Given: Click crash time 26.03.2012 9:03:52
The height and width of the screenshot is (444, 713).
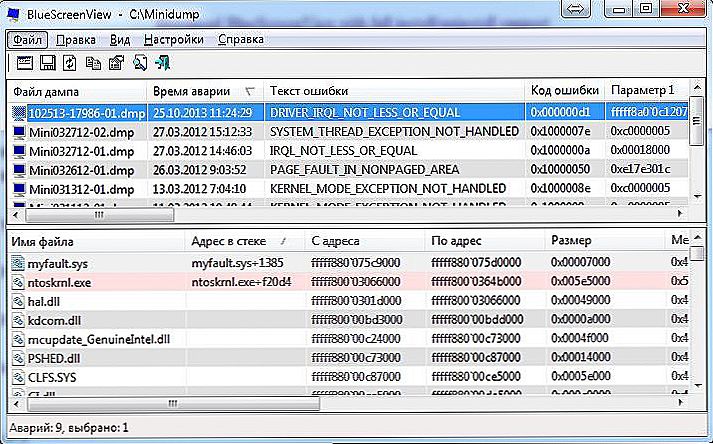Looking at the screenshot, I should (x=200, y=170).
